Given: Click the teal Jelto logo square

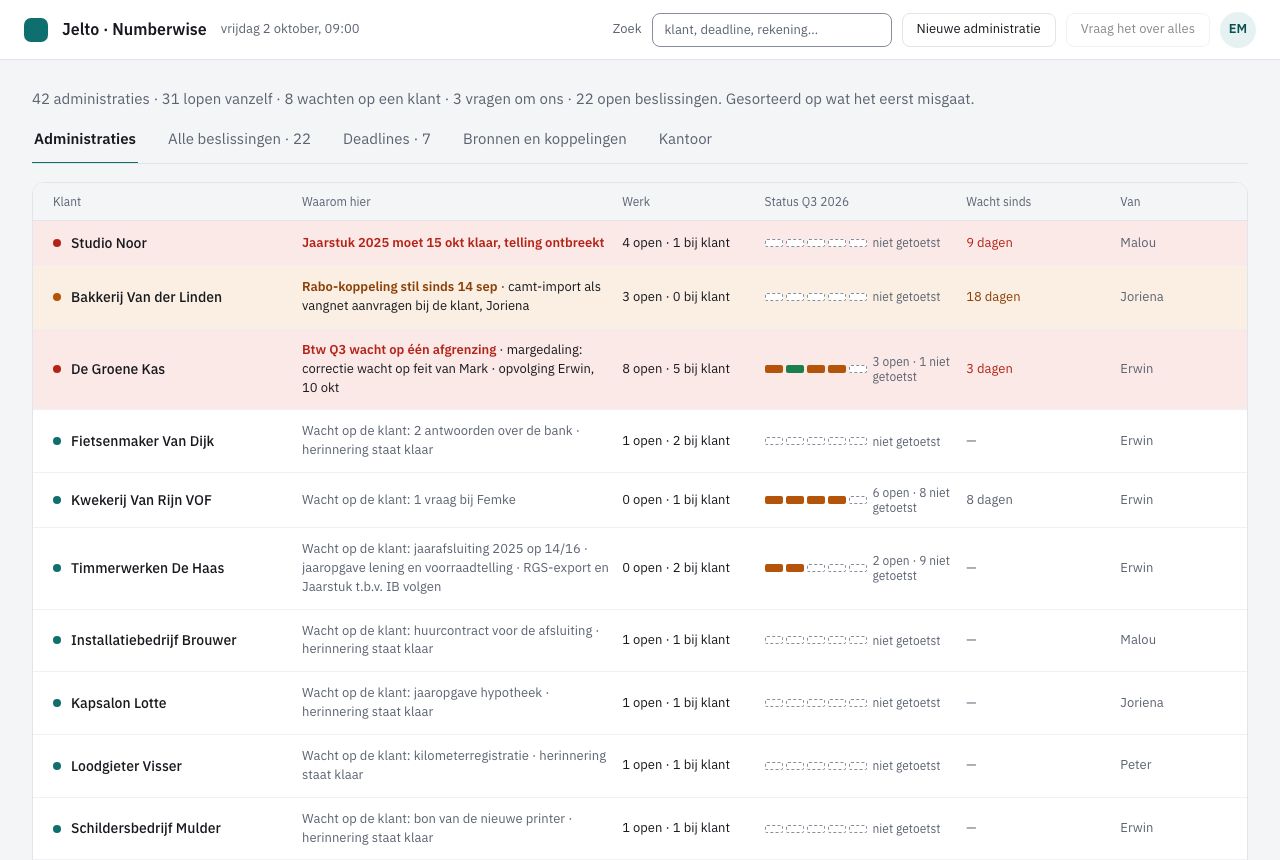Looking at the screenshot, I should [36, 30].
